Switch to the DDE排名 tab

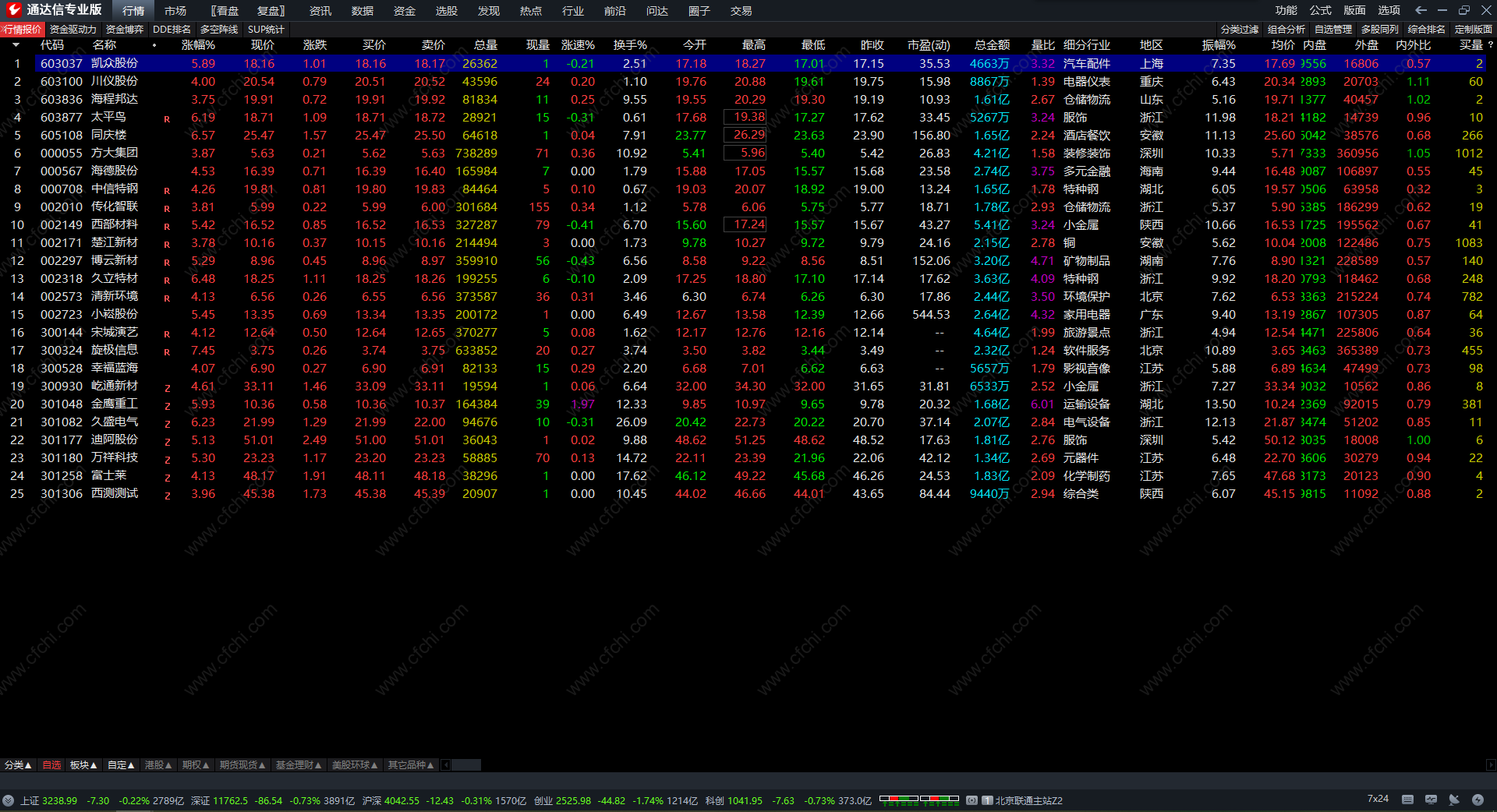click(172, 30)
